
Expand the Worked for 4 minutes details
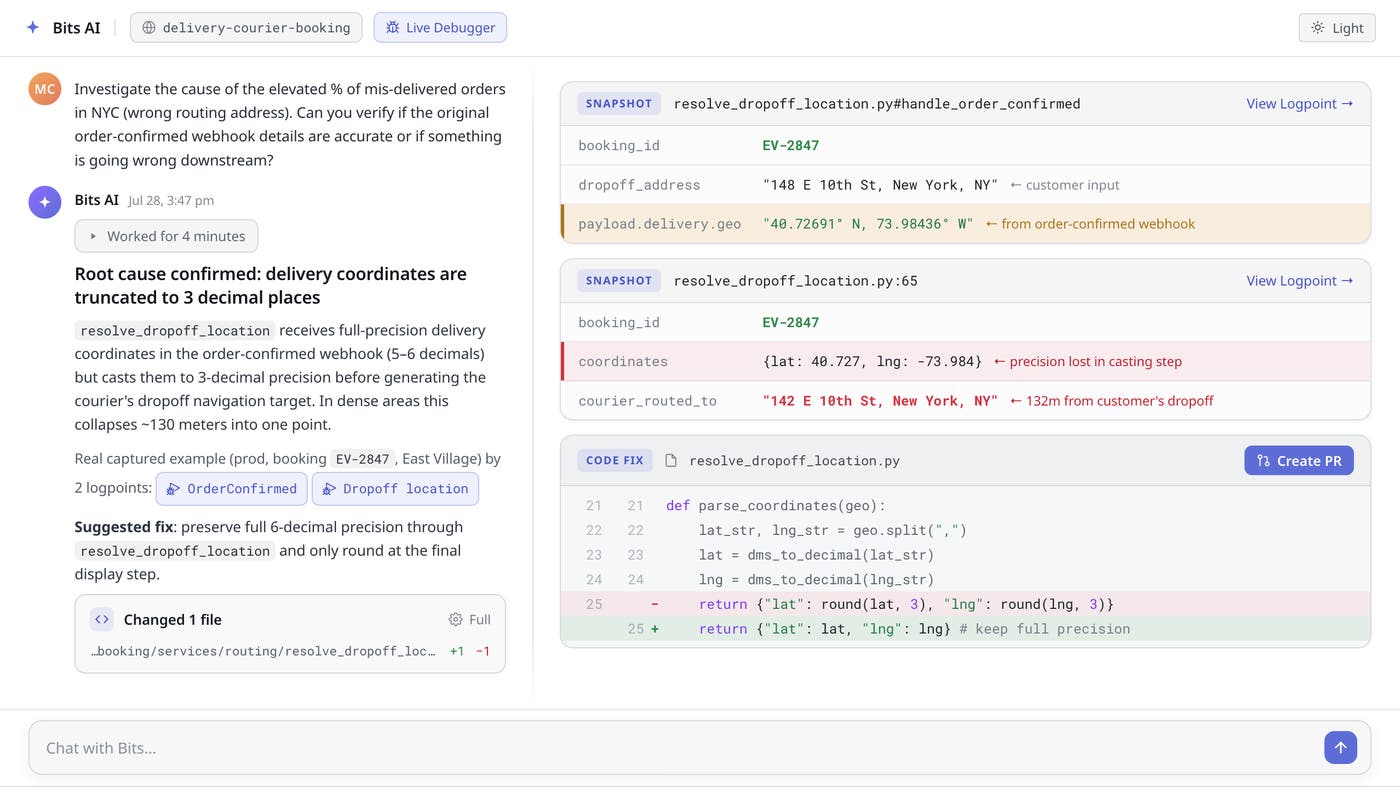pos(166,236)
